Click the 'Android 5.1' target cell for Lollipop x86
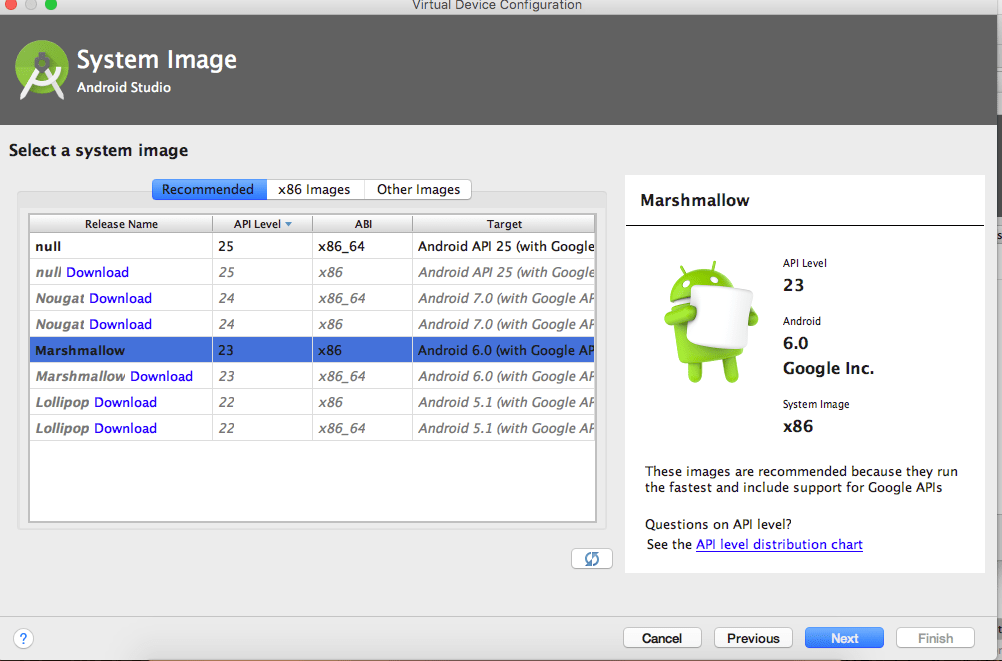Viewport: 1002px width, 661px height. [x=504, y=402]
